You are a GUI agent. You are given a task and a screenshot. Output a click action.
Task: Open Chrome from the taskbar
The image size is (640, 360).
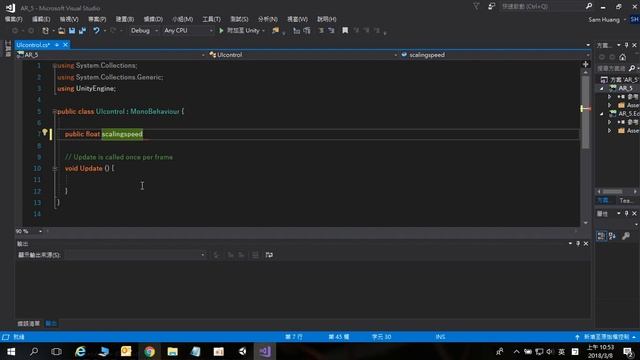pyautogui.click(x=149, y=351)
